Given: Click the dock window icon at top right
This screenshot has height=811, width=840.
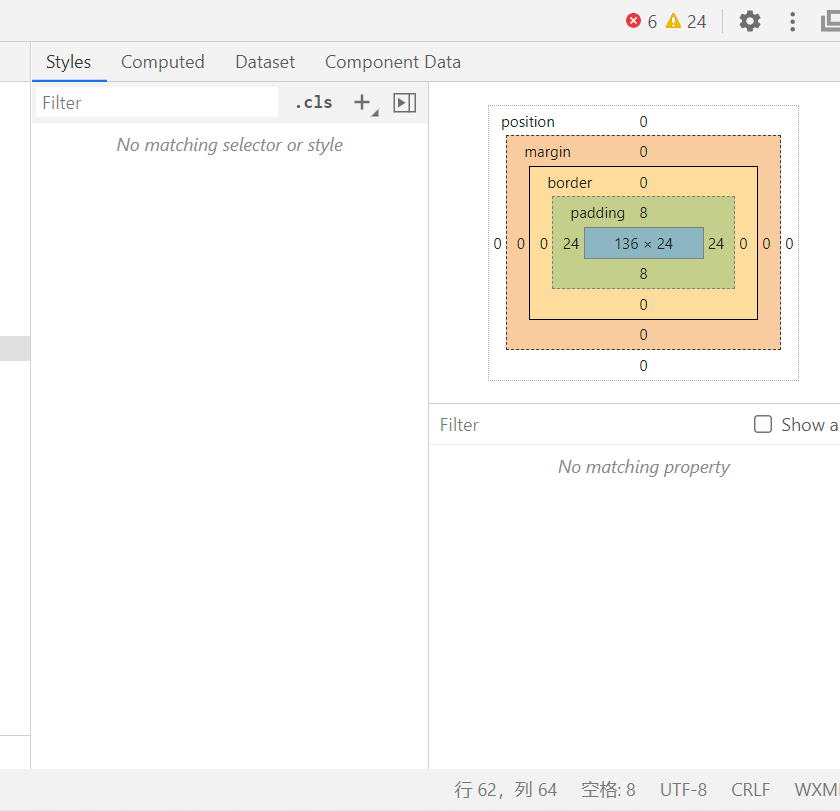Looking at the screenshot, I should click(x=831, y=21).
